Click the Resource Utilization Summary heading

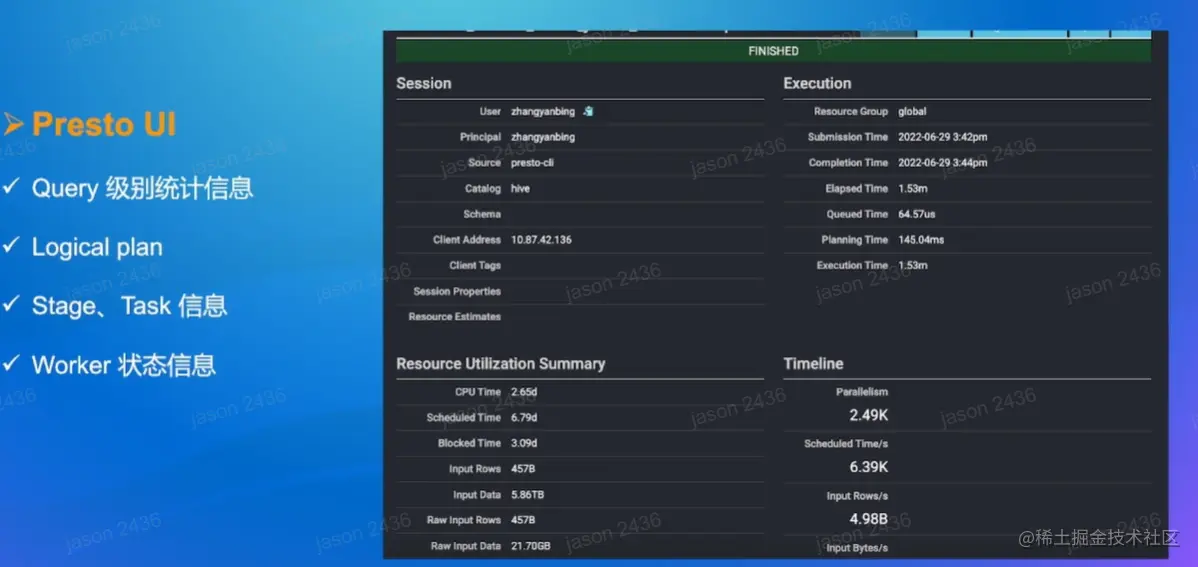500,364
